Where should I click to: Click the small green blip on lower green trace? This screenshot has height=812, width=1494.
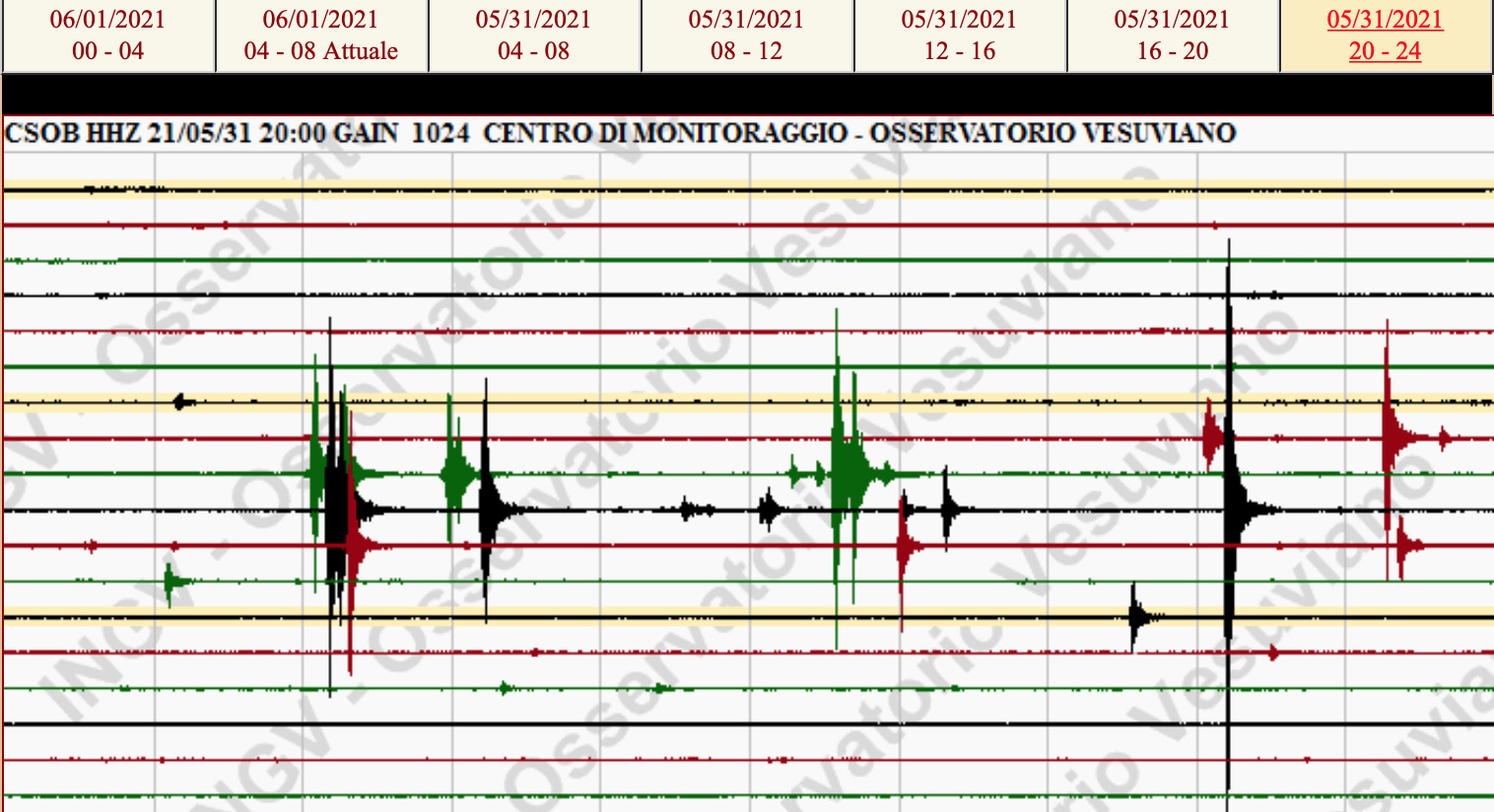(505, 688)
